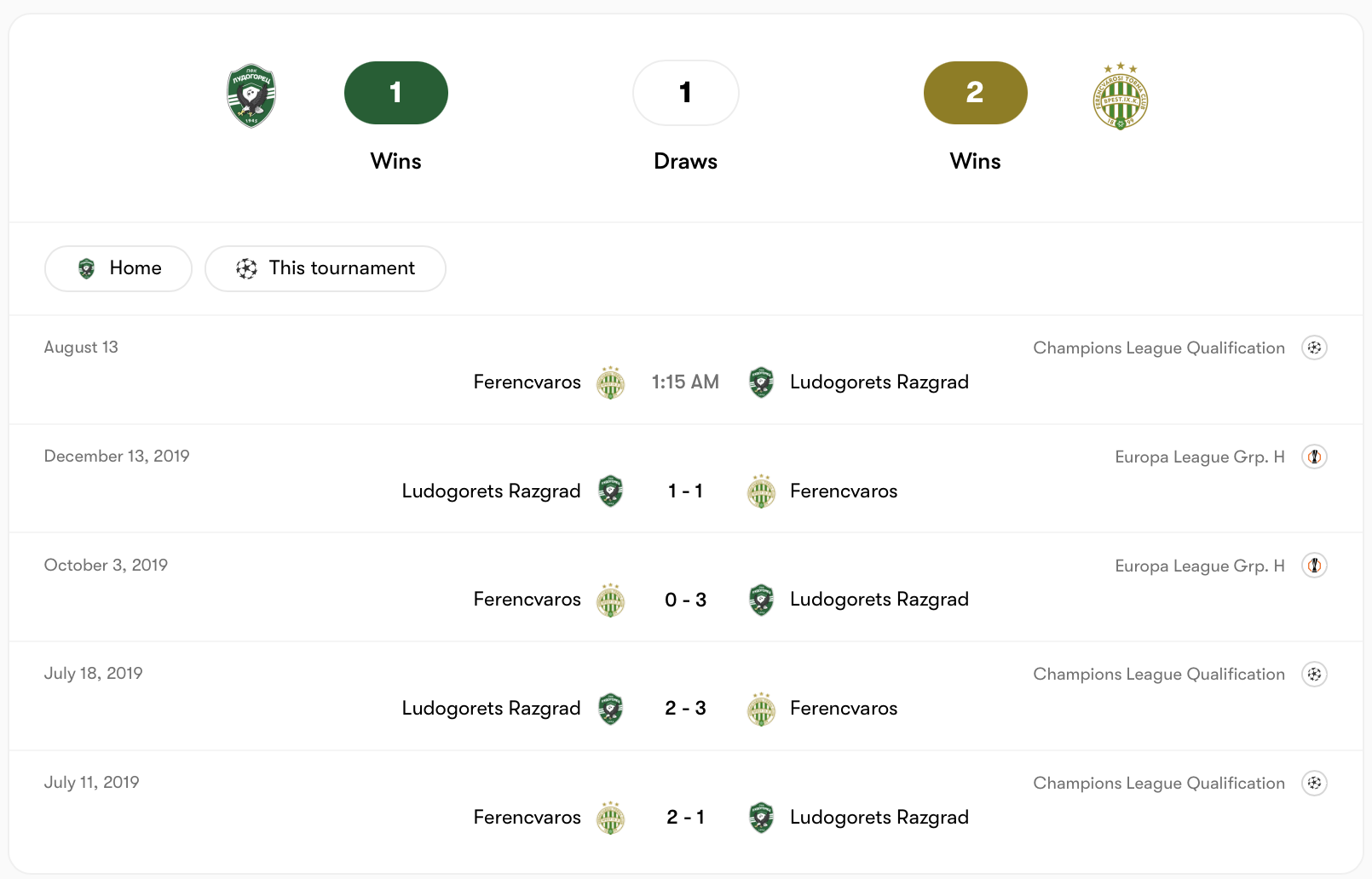Screen dimensions: 1372x879
Task: Click the Champions League icon on August 13 row
Action: [x=1315, y=348]
